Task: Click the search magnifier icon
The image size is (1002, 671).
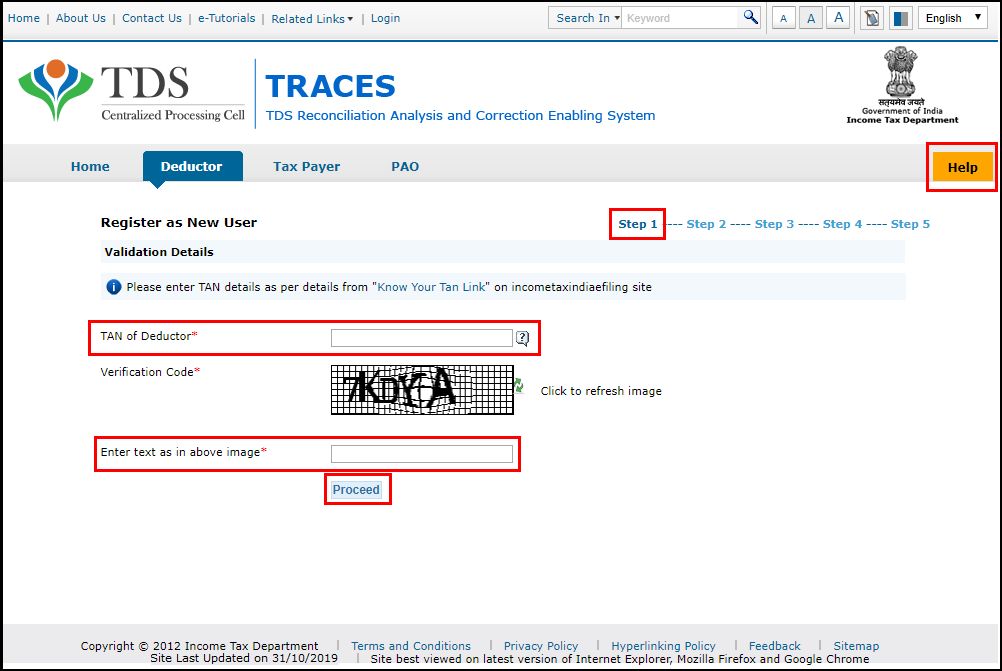Action: click(x=751, y=17)
